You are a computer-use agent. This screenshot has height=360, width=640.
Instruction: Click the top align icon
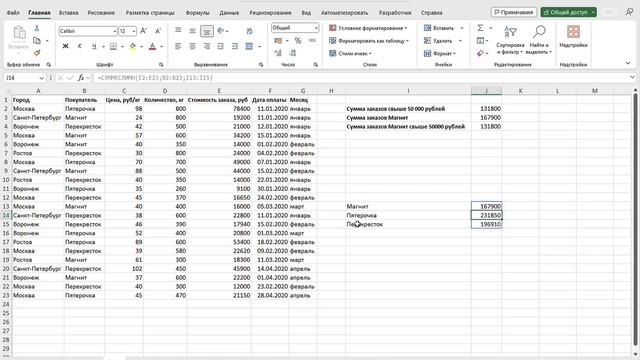178,31
